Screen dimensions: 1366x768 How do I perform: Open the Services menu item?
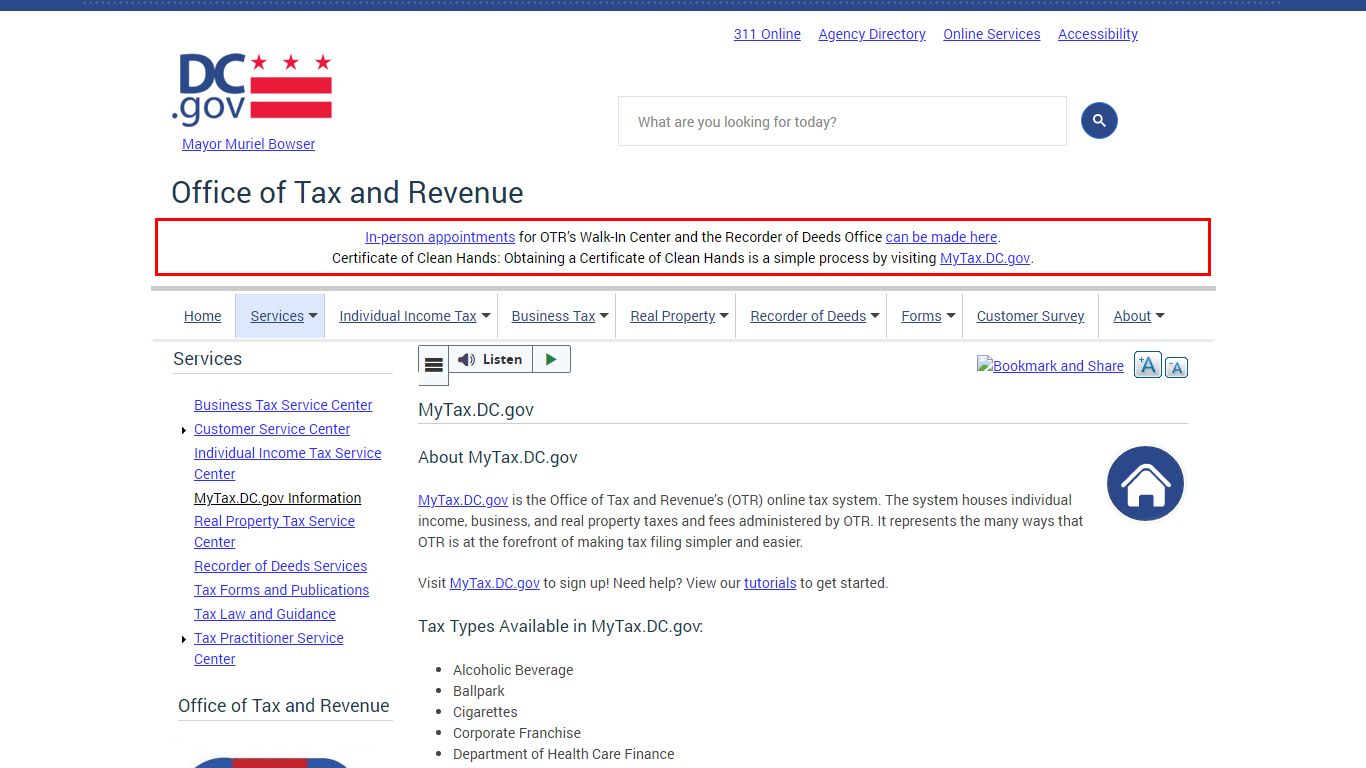coord(277,316)
